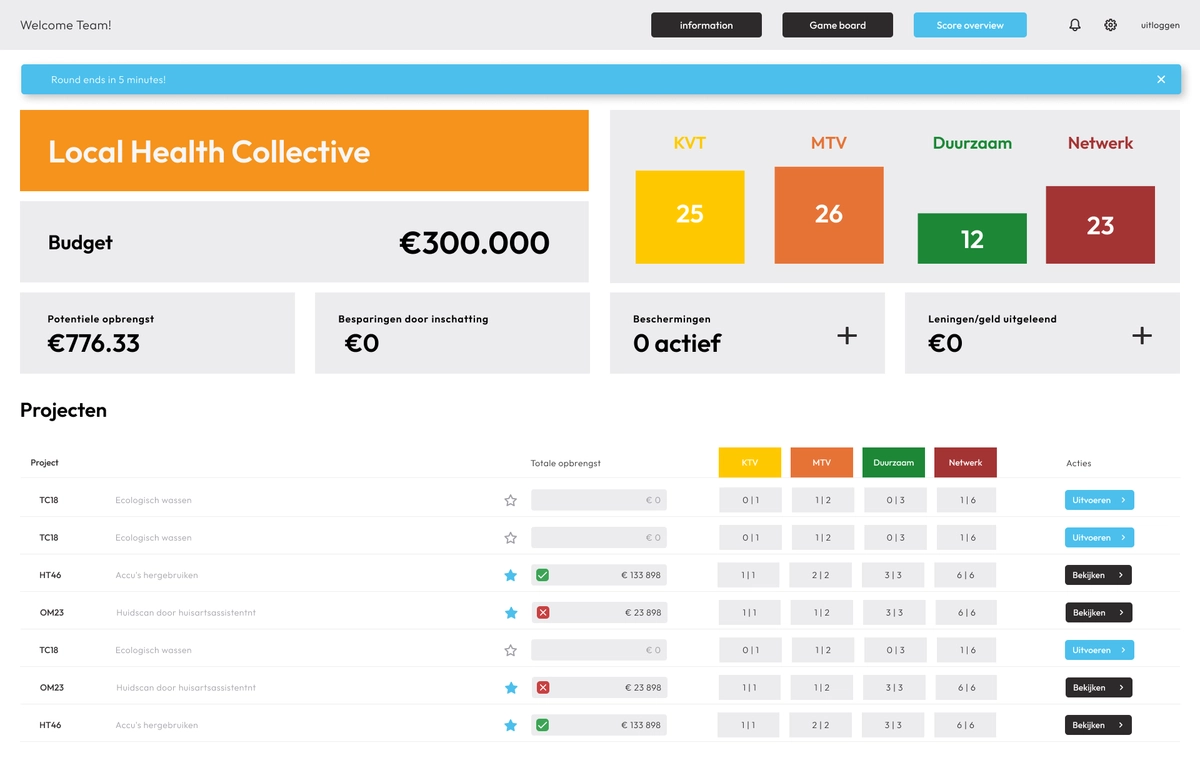Click the chevron on the first Uitvoeren button

point(1123,500)
